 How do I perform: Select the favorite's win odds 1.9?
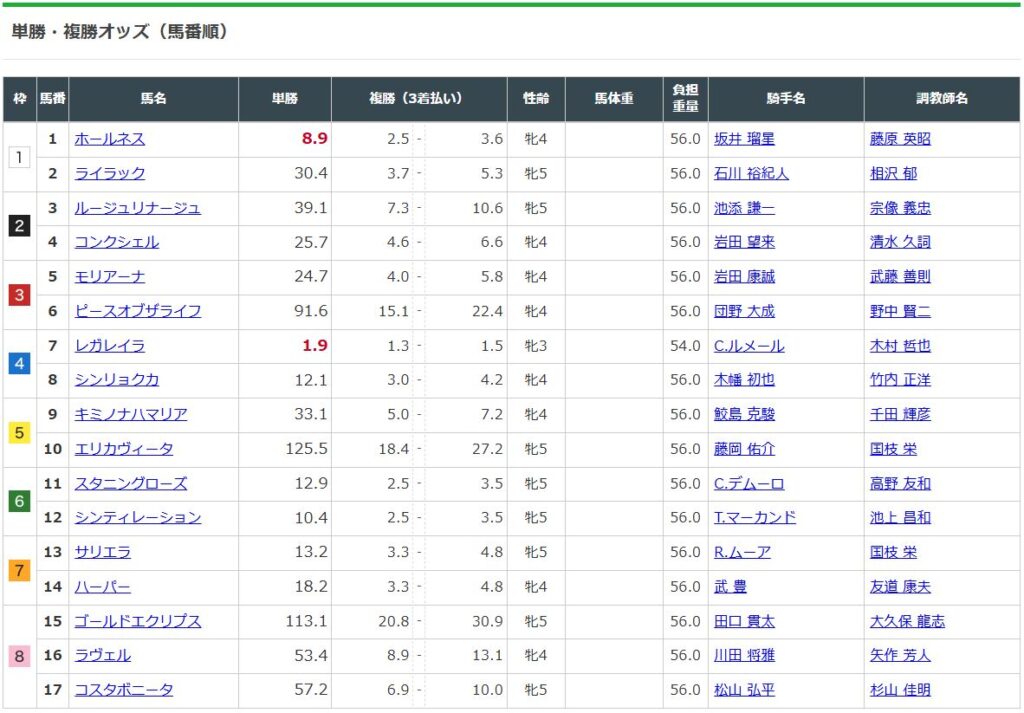click(315, 345)
